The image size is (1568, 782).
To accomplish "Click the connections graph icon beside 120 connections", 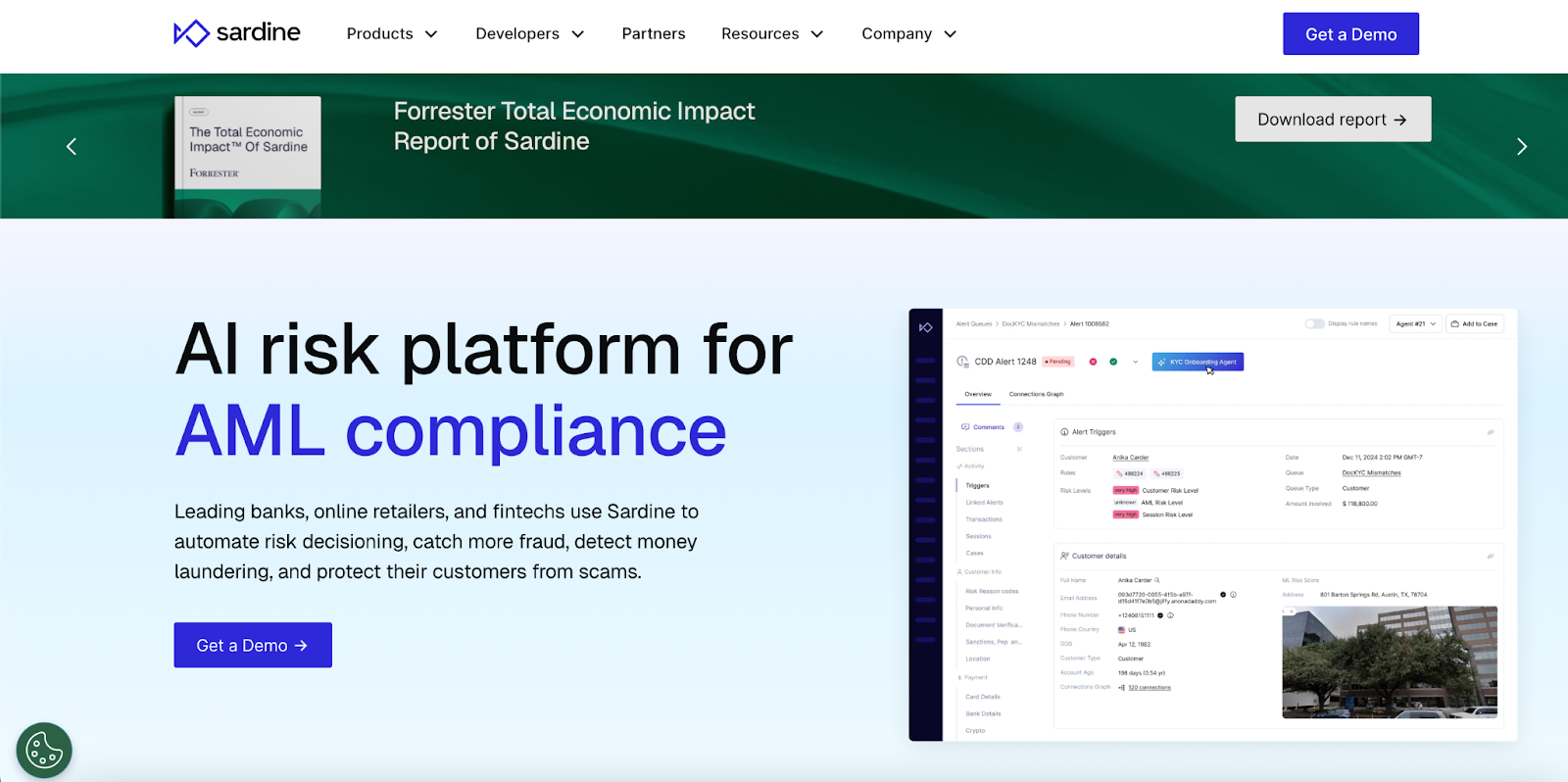I will pos(1122,688).
